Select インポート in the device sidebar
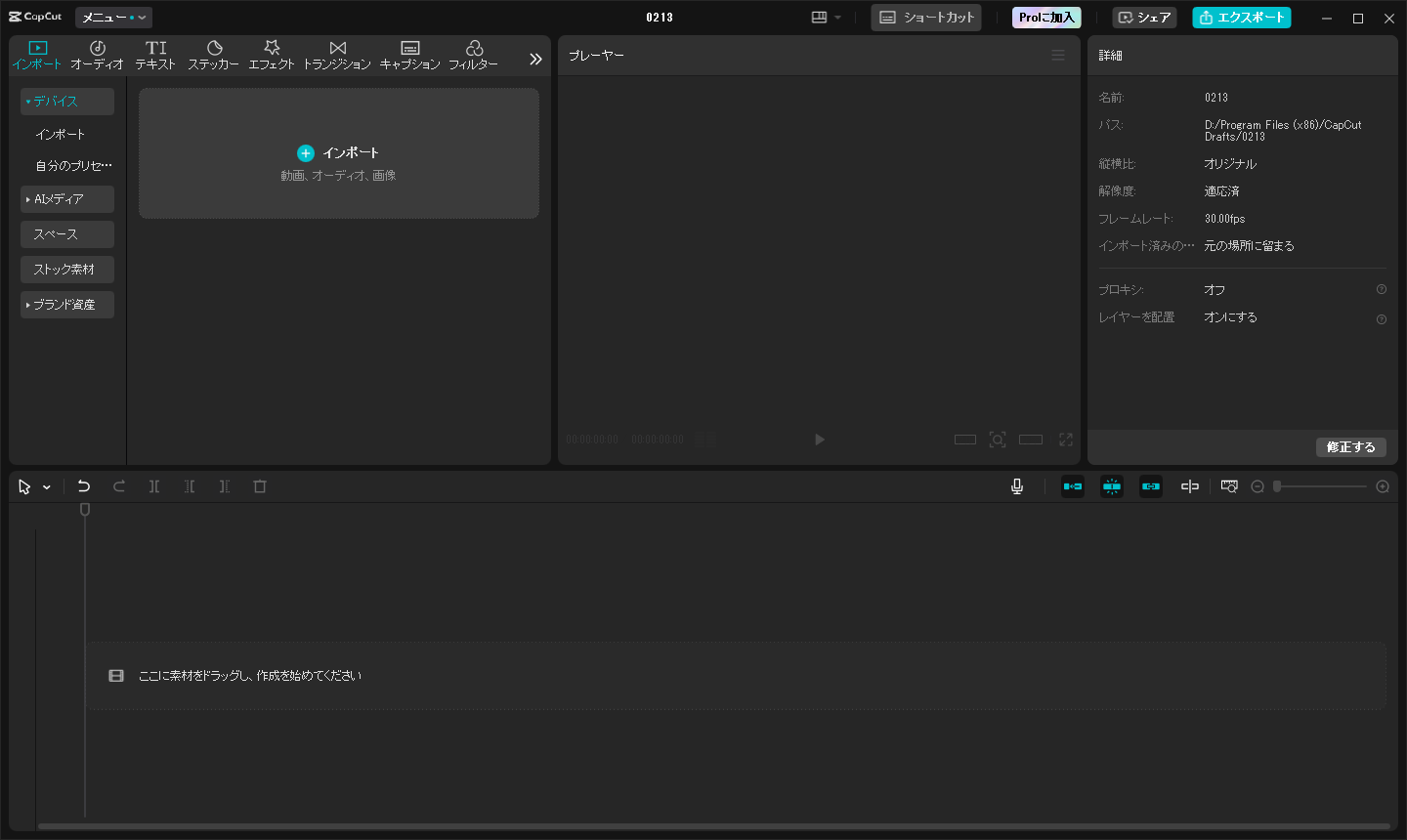Image resolution: width=1407 pixels, height=840 pixels. [61, 134]
